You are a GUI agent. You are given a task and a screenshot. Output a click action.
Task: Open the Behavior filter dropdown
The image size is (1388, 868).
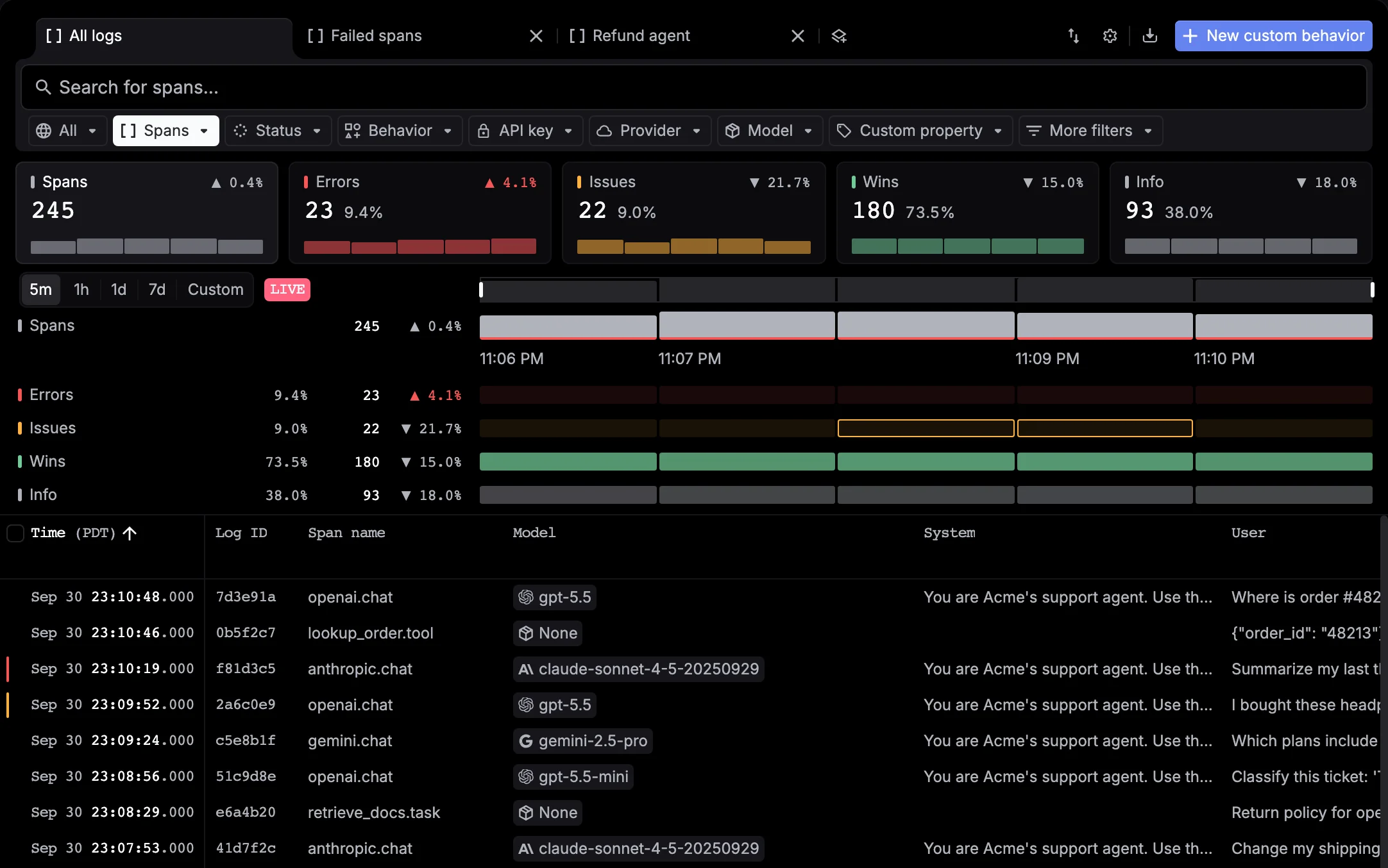click(400, 131)
